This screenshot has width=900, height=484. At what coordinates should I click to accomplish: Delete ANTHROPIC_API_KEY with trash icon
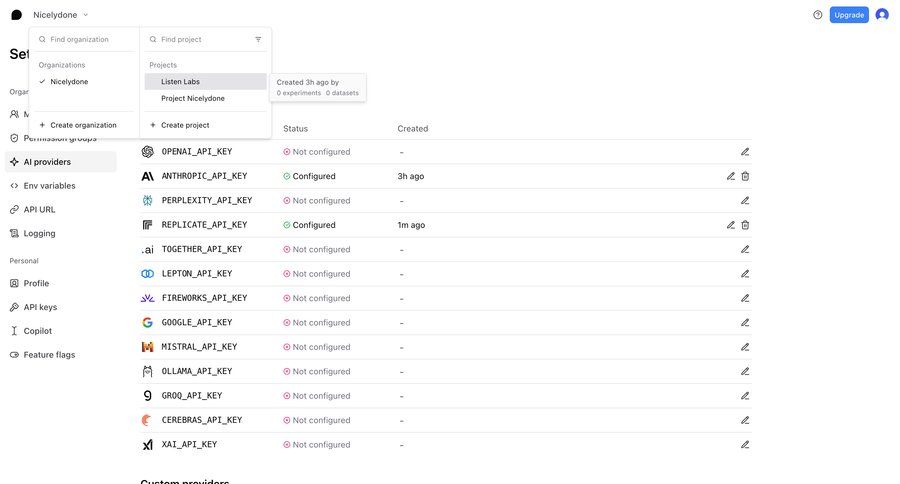745,176
